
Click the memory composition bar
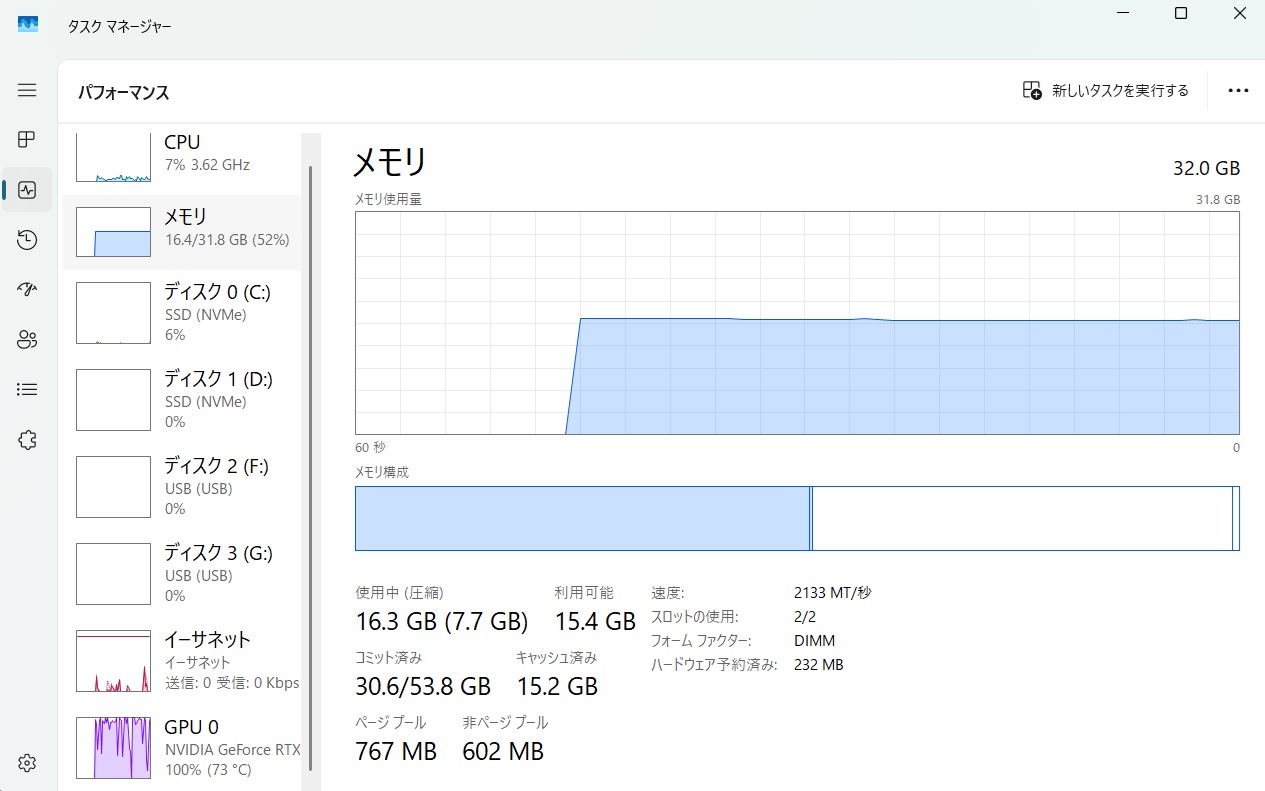coord(797,518)
